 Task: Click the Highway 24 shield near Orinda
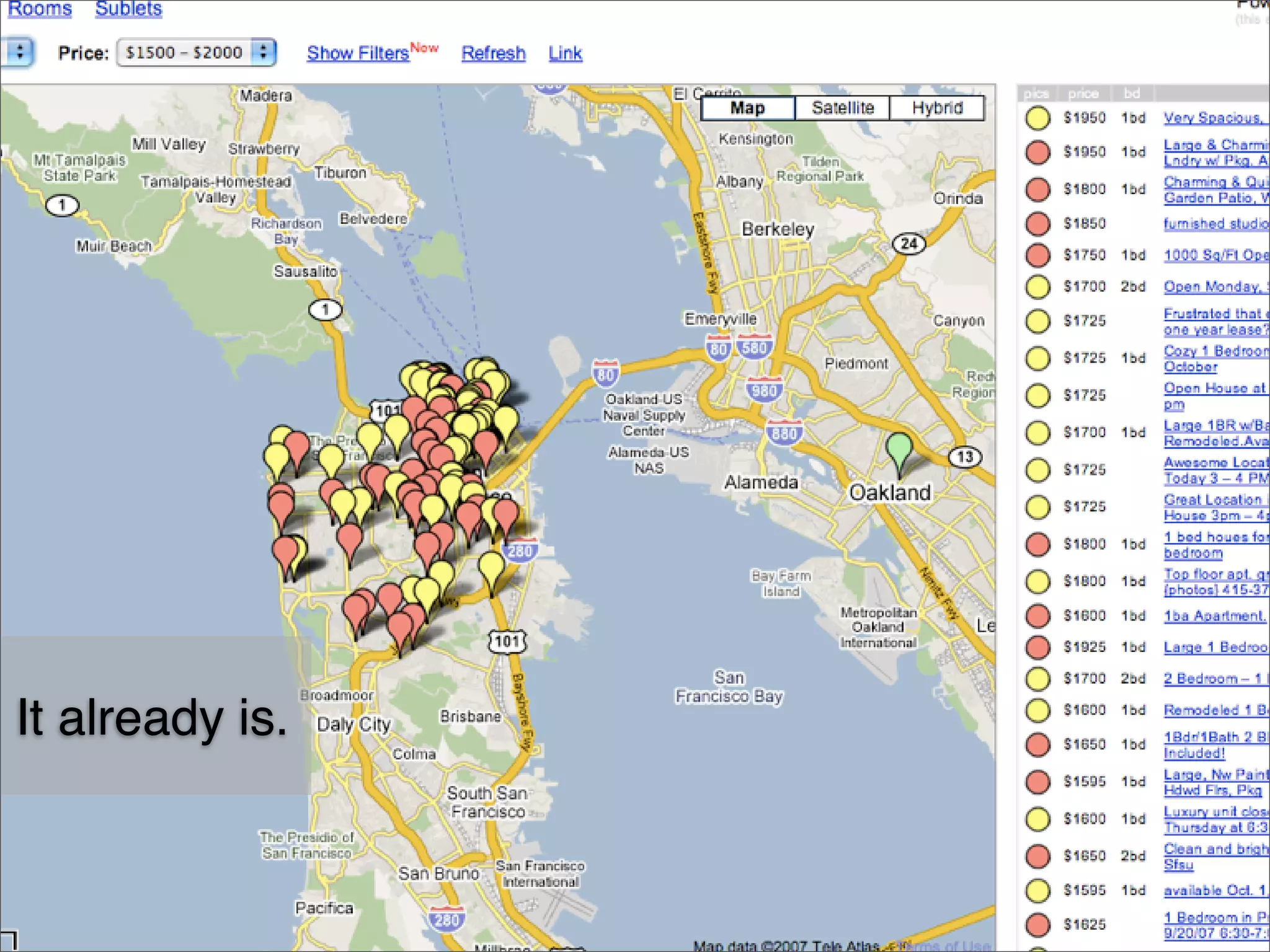908,244
